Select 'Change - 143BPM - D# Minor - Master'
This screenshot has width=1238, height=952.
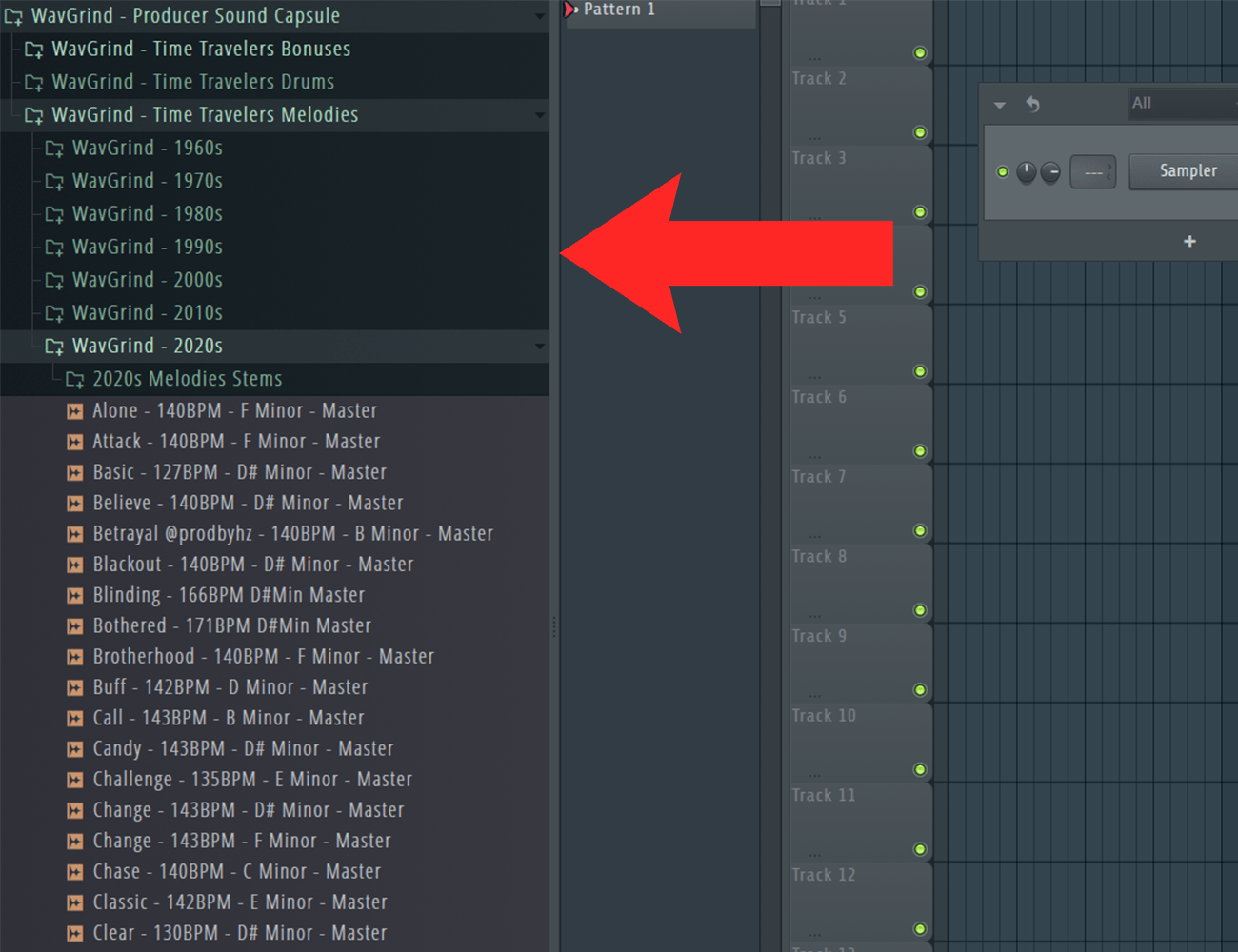tap(248, 810)
